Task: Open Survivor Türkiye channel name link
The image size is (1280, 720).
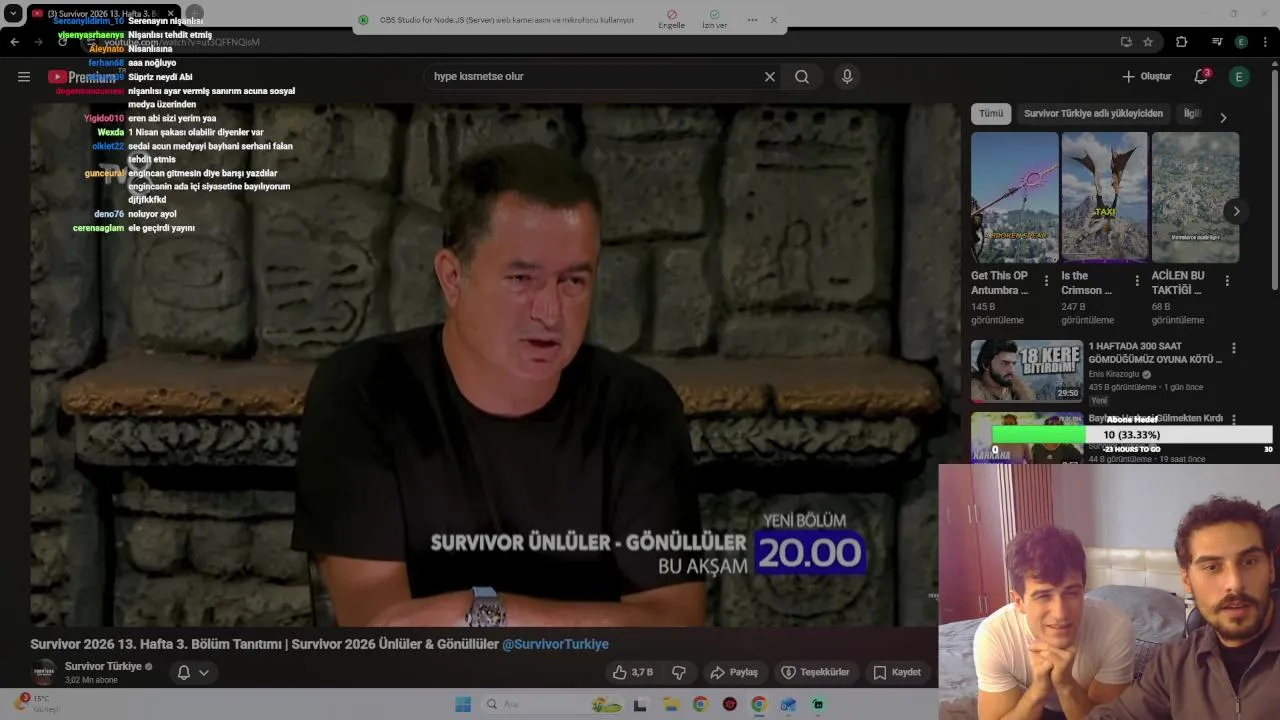Action: tap(103, 666)
